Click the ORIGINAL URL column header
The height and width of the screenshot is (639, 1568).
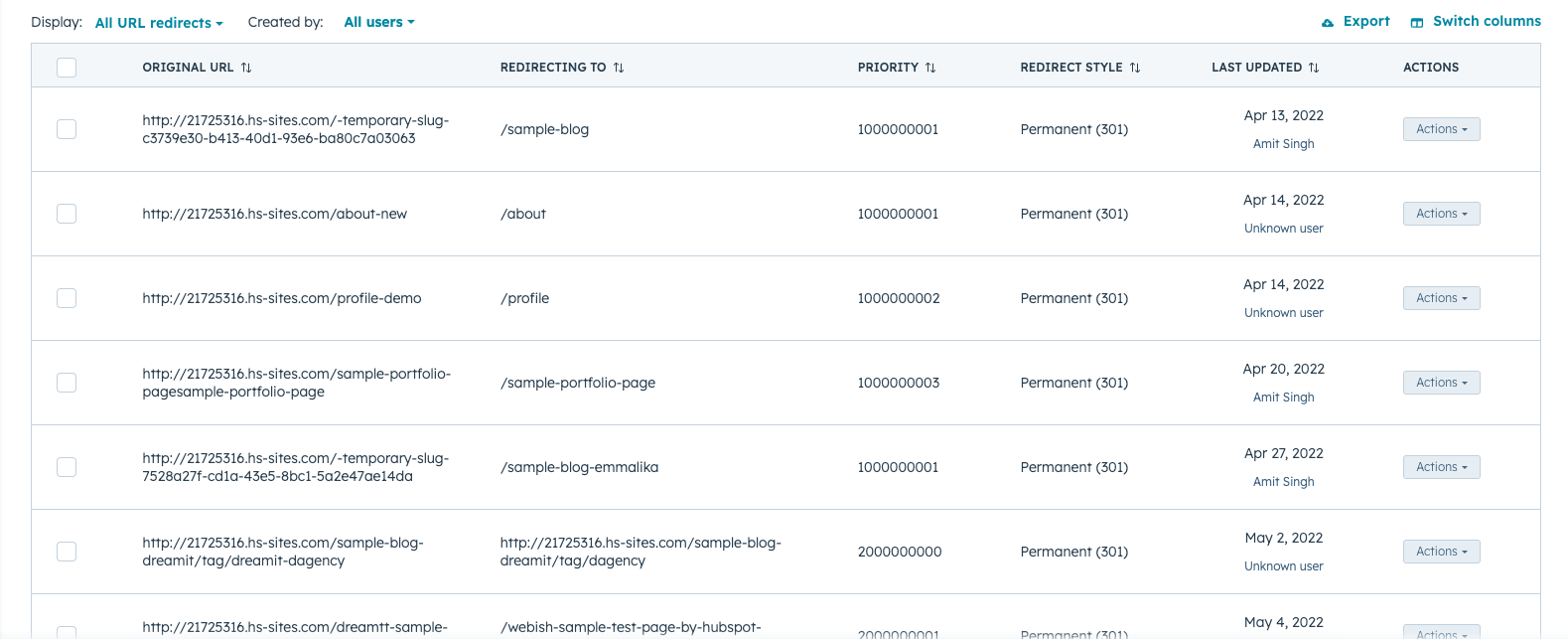[188, 68]
